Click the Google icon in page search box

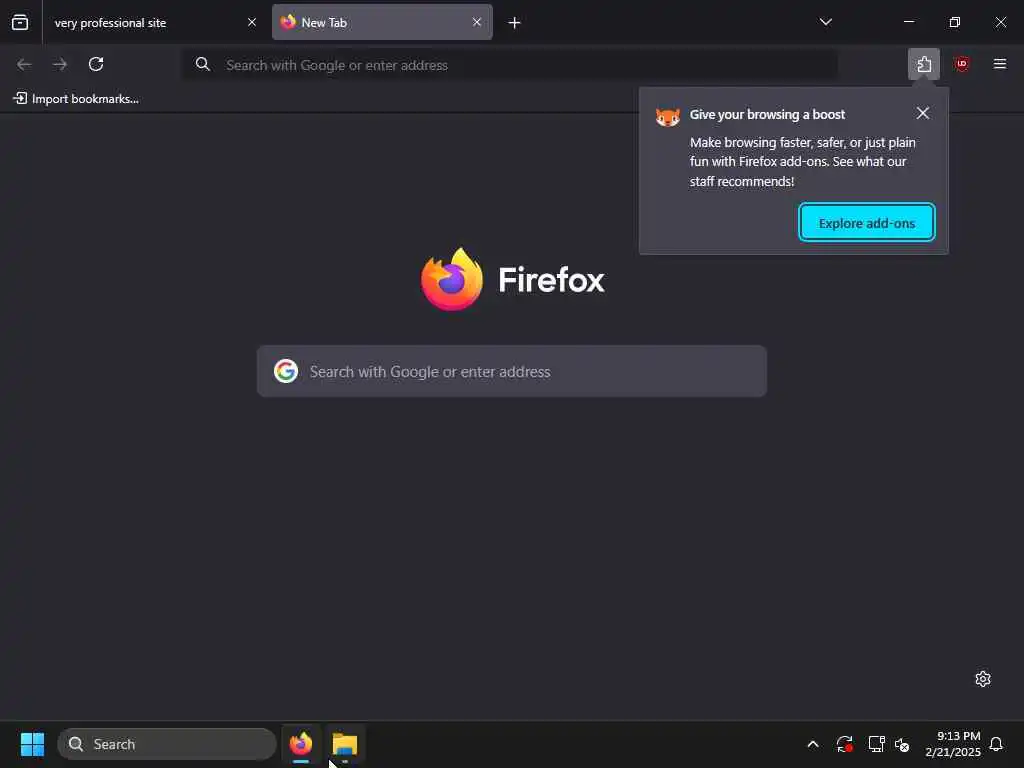286,371
